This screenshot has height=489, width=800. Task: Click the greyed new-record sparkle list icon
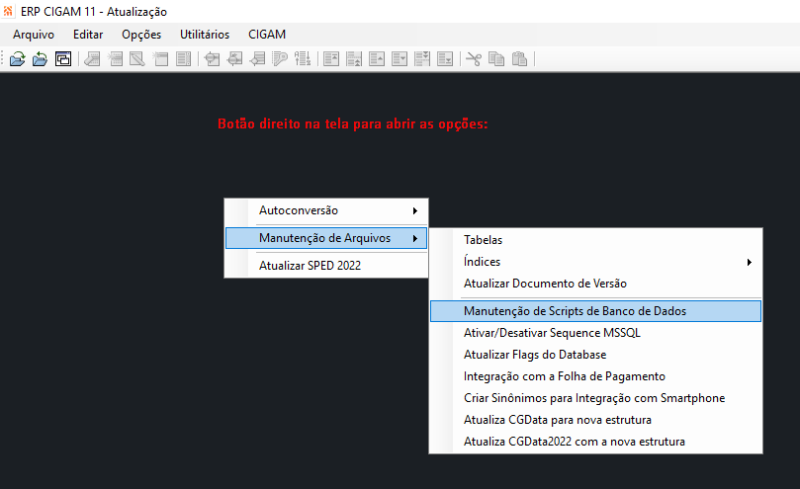[115, 59]
